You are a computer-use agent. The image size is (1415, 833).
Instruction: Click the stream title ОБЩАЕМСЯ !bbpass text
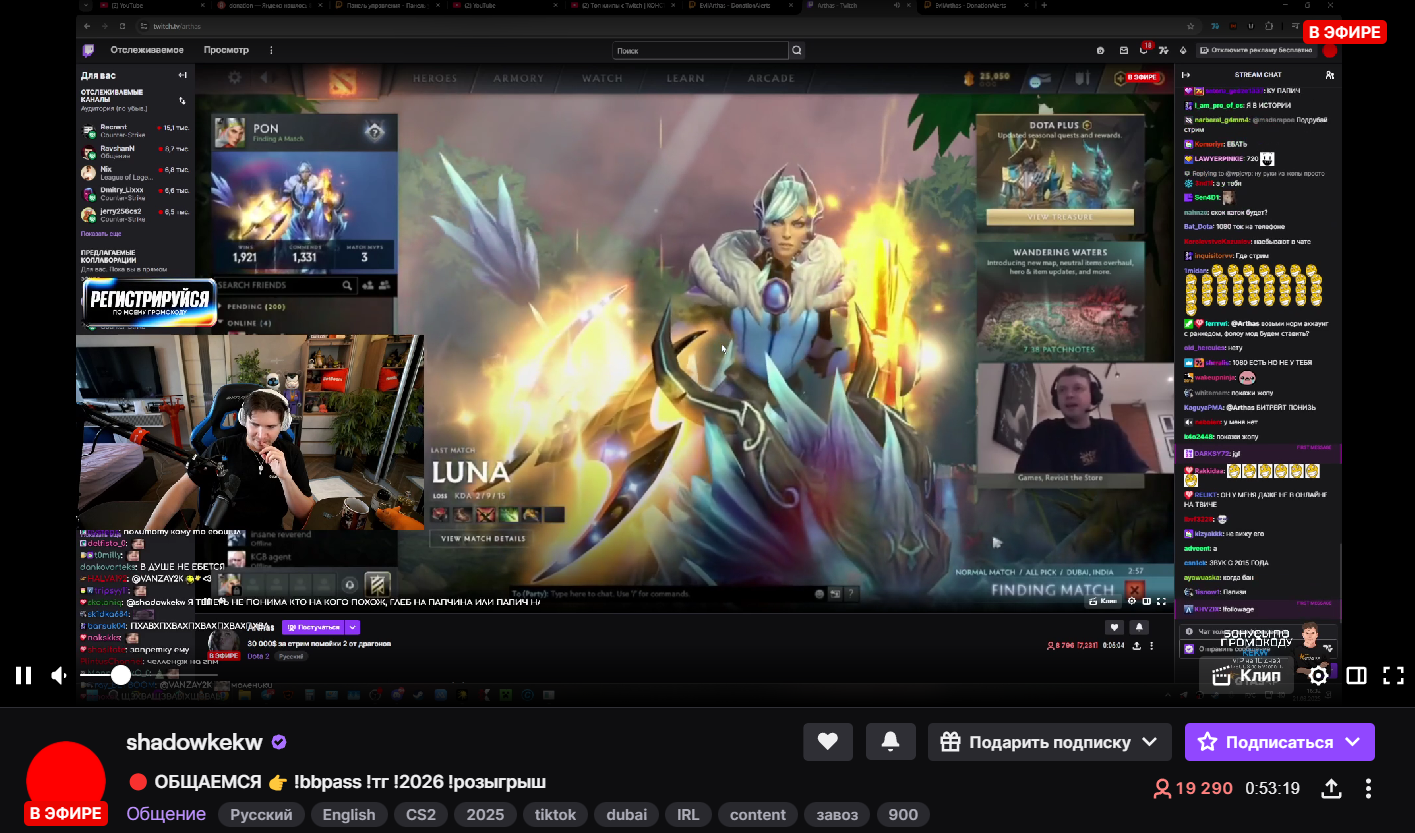336,782
